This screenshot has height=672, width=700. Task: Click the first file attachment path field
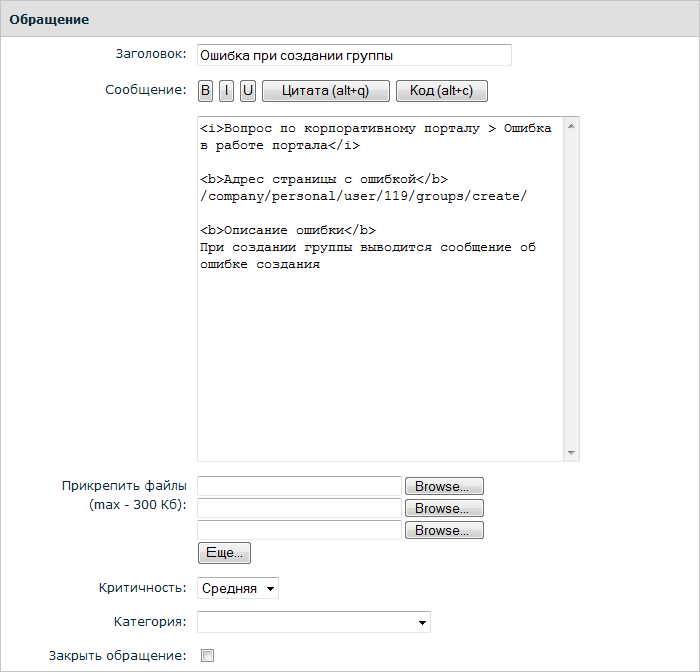[299, 486]
